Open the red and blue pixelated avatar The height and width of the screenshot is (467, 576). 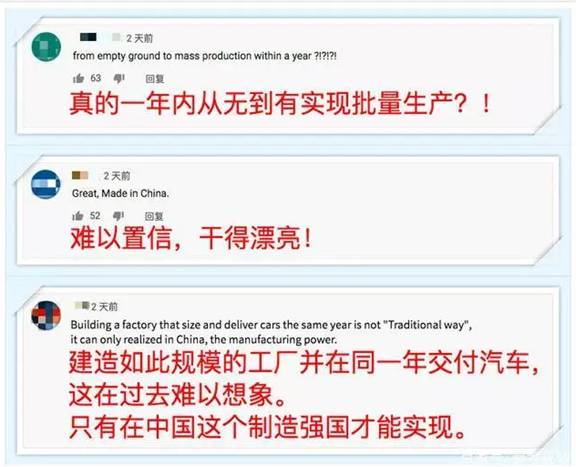pyautogui.click(x=46, y=315)
